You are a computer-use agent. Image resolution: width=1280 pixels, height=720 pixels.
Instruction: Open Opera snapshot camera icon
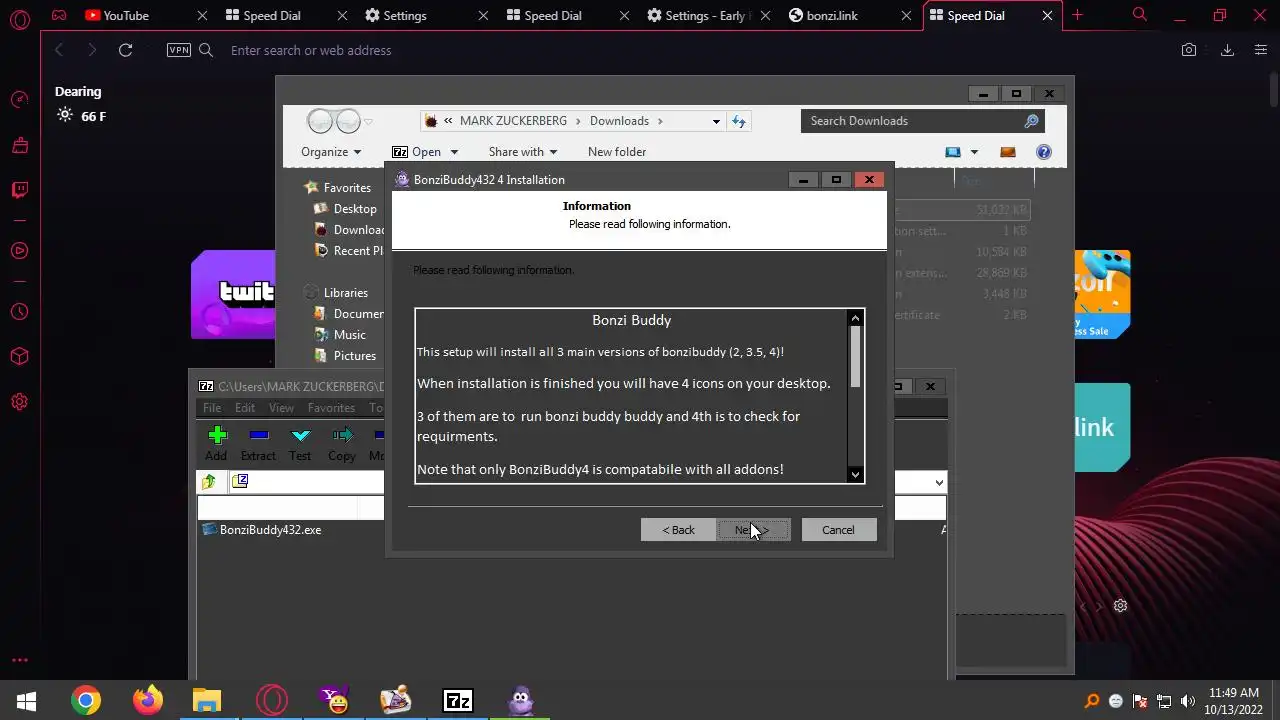click(x=1189, y=50)
